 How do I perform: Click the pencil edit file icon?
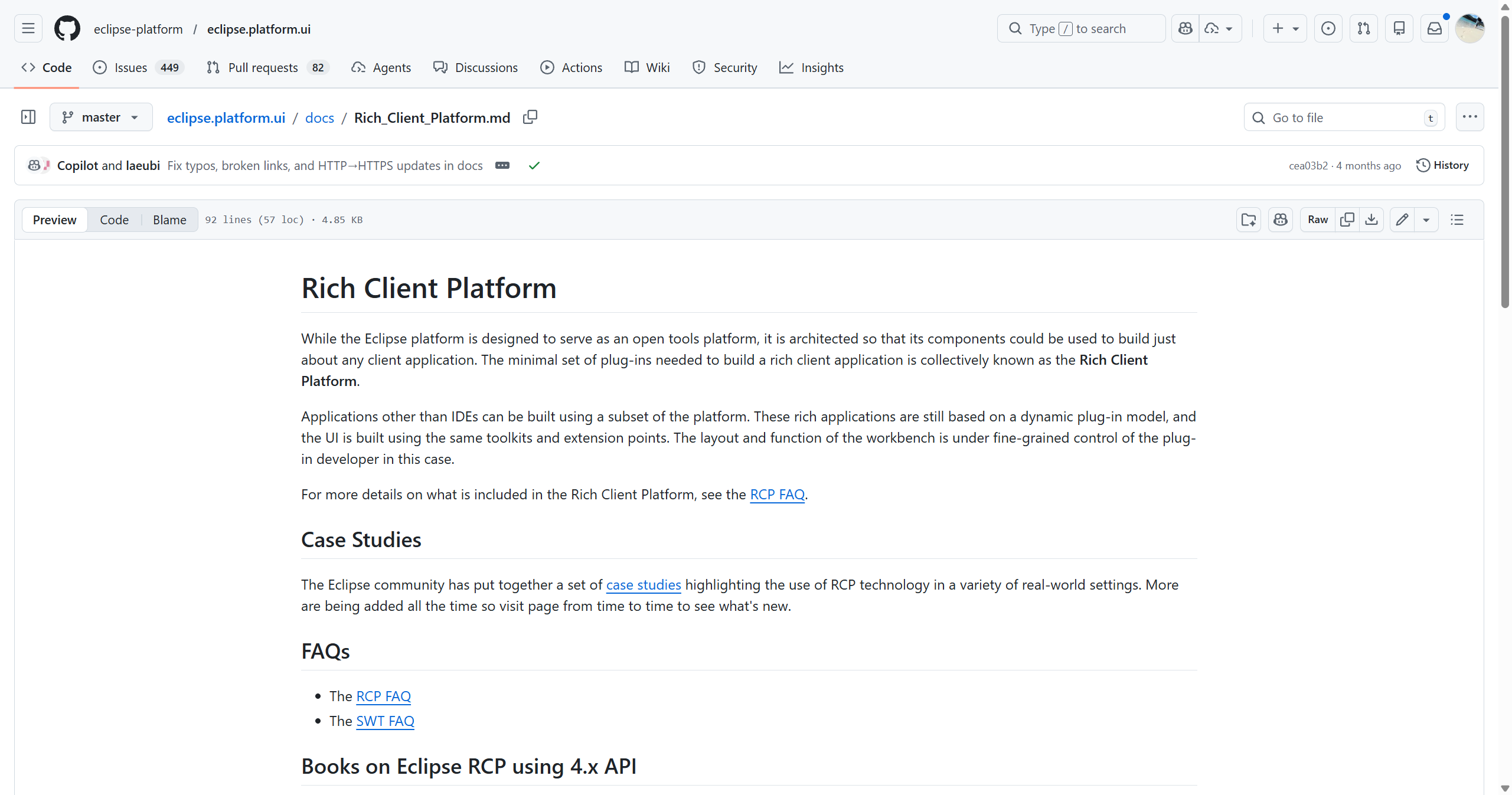pyautogui.click(x=1402, y=220)
